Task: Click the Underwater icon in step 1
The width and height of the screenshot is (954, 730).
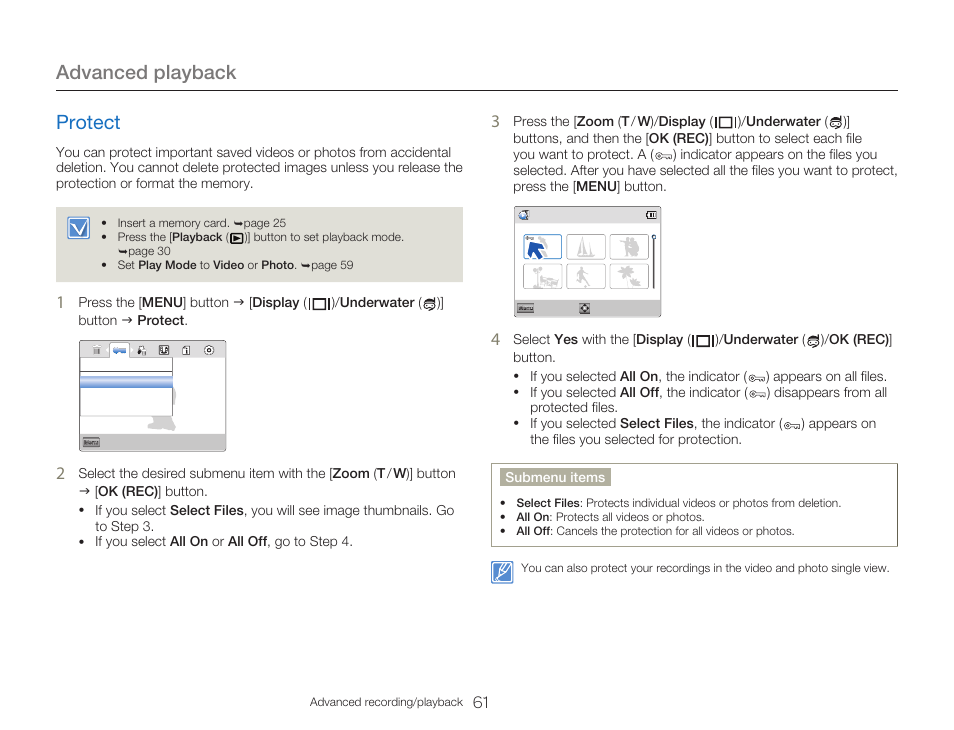Action: point(430,304)
